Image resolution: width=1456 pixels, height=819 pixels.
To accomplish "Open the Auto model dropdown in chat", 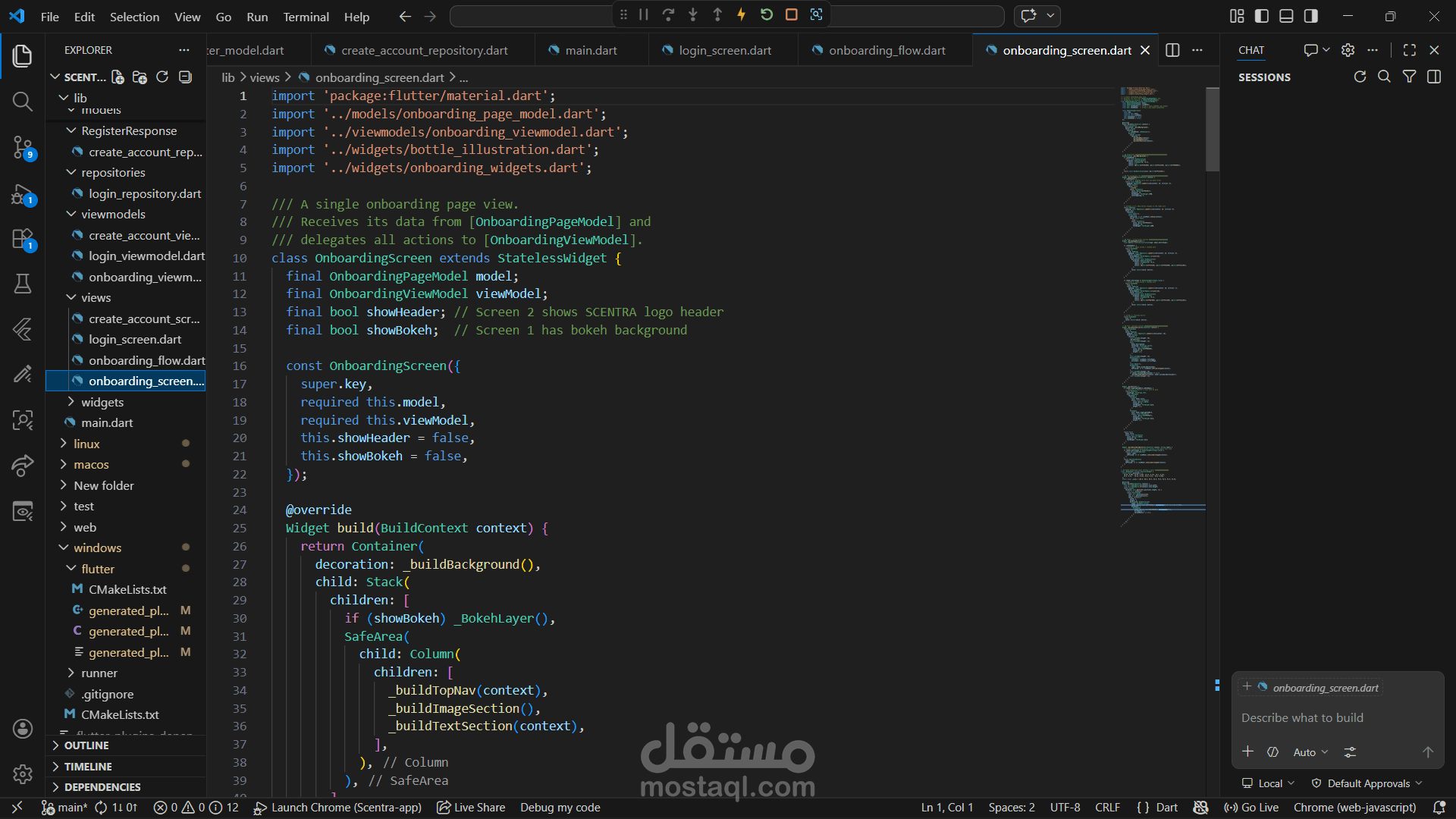I will coord(1310,752).
